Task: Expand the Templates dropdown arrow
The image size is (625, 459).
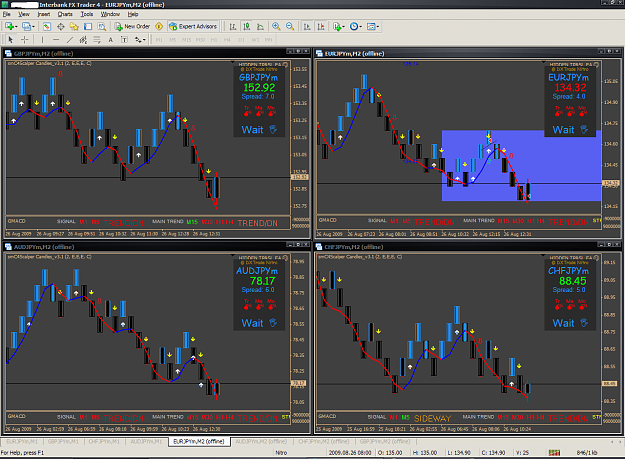Action: coord(377,27)
